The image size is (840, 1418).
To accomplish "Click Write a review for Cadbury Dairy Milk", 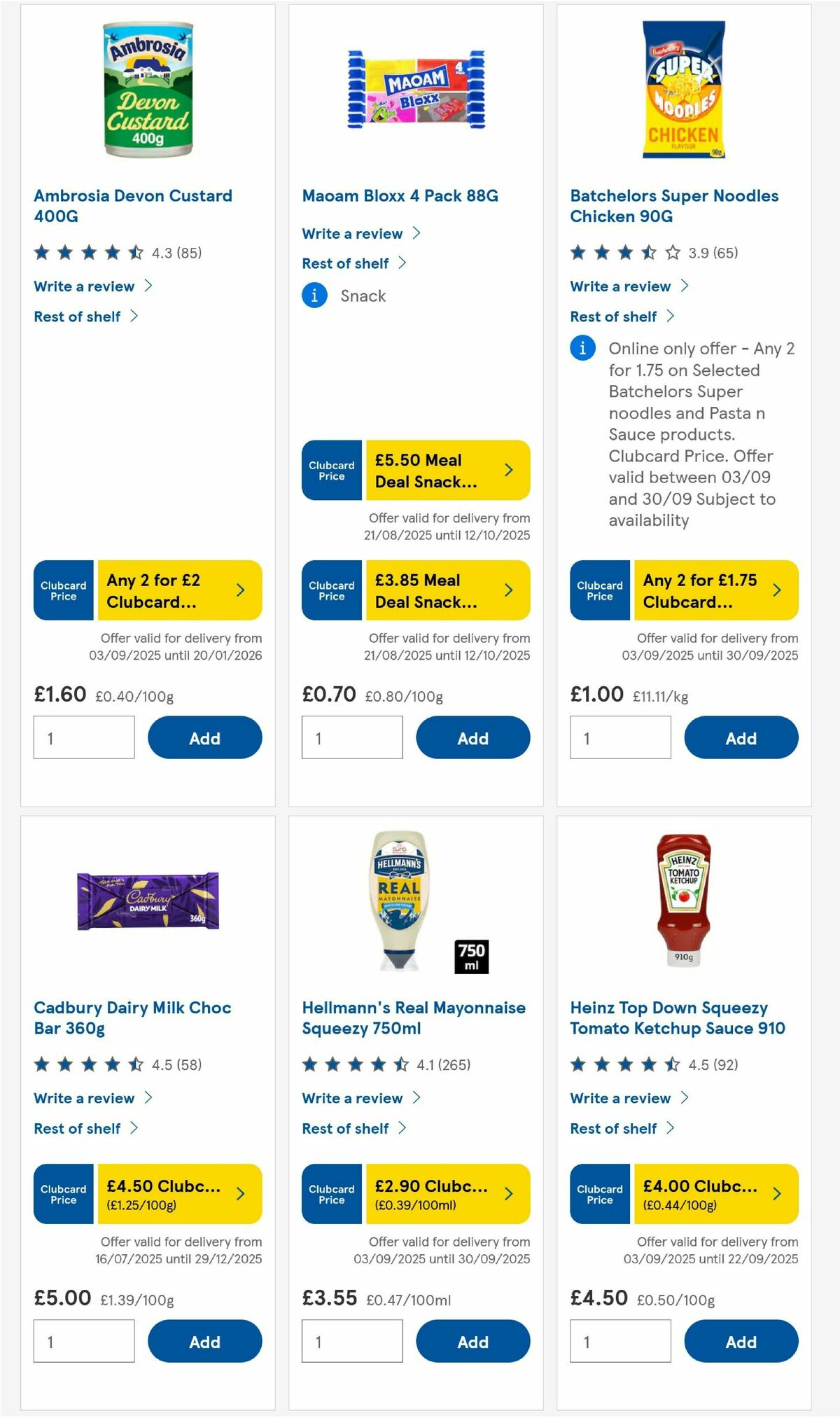I will [x=84, y=1098].
